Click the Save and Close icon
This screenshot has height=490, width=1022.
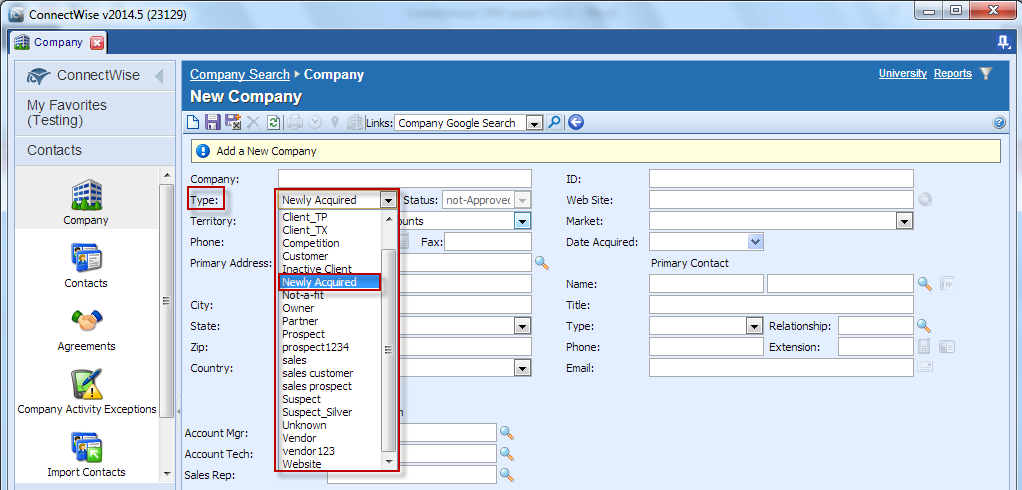(233, 122)
